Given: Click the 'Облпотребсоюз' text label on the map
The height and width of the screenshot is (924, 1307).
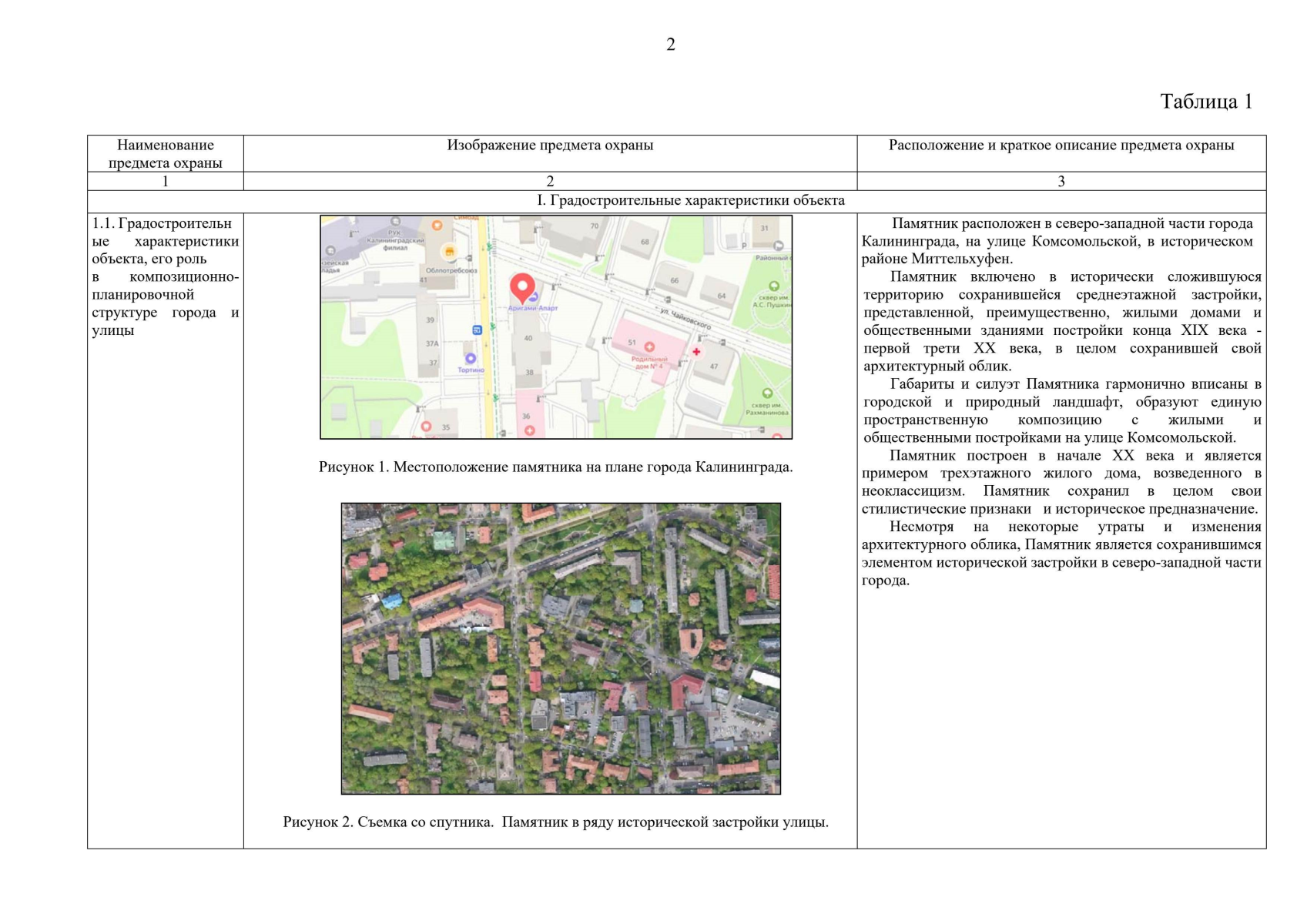Looking at the screenshot, I should (x=451, y=270).
